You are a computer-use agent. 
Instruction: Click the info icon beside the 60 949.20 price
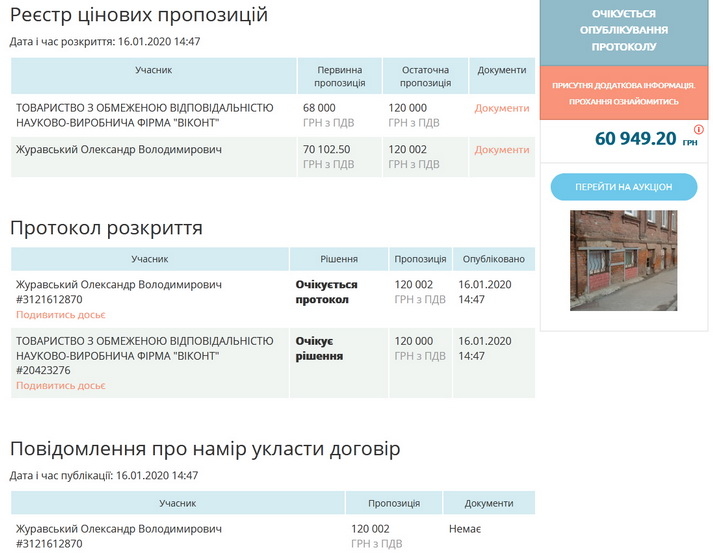698,130
